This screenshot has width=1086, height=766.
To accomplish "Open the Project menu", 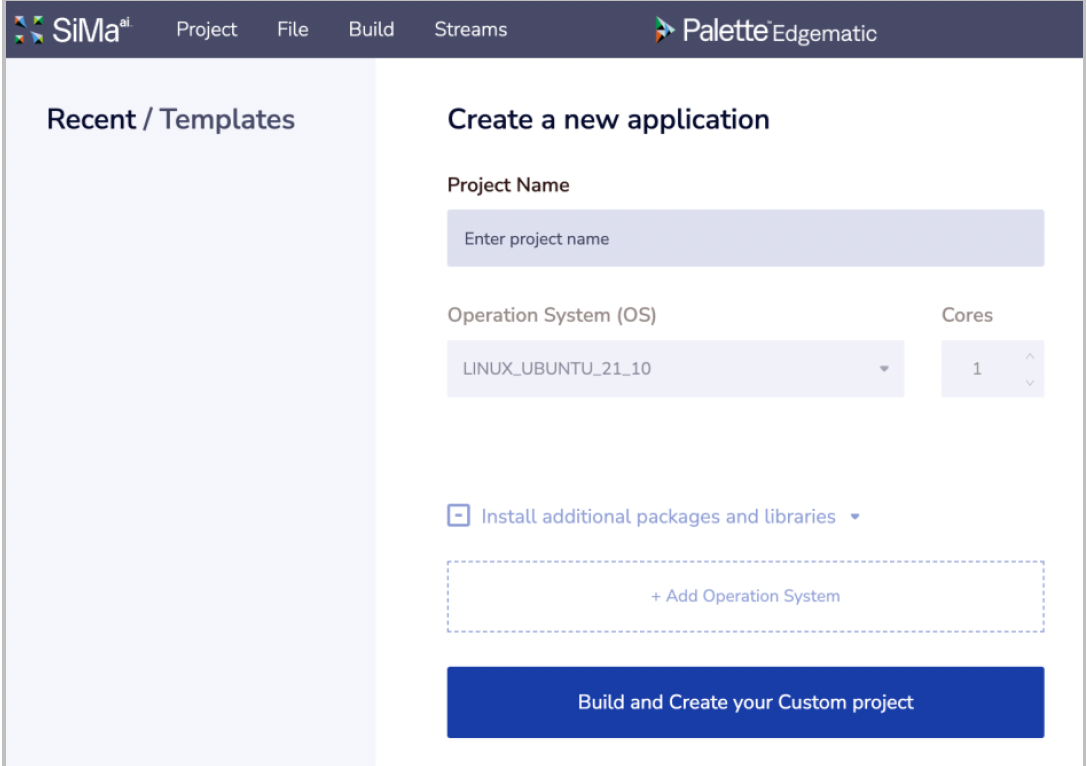I will coord(207,30).
